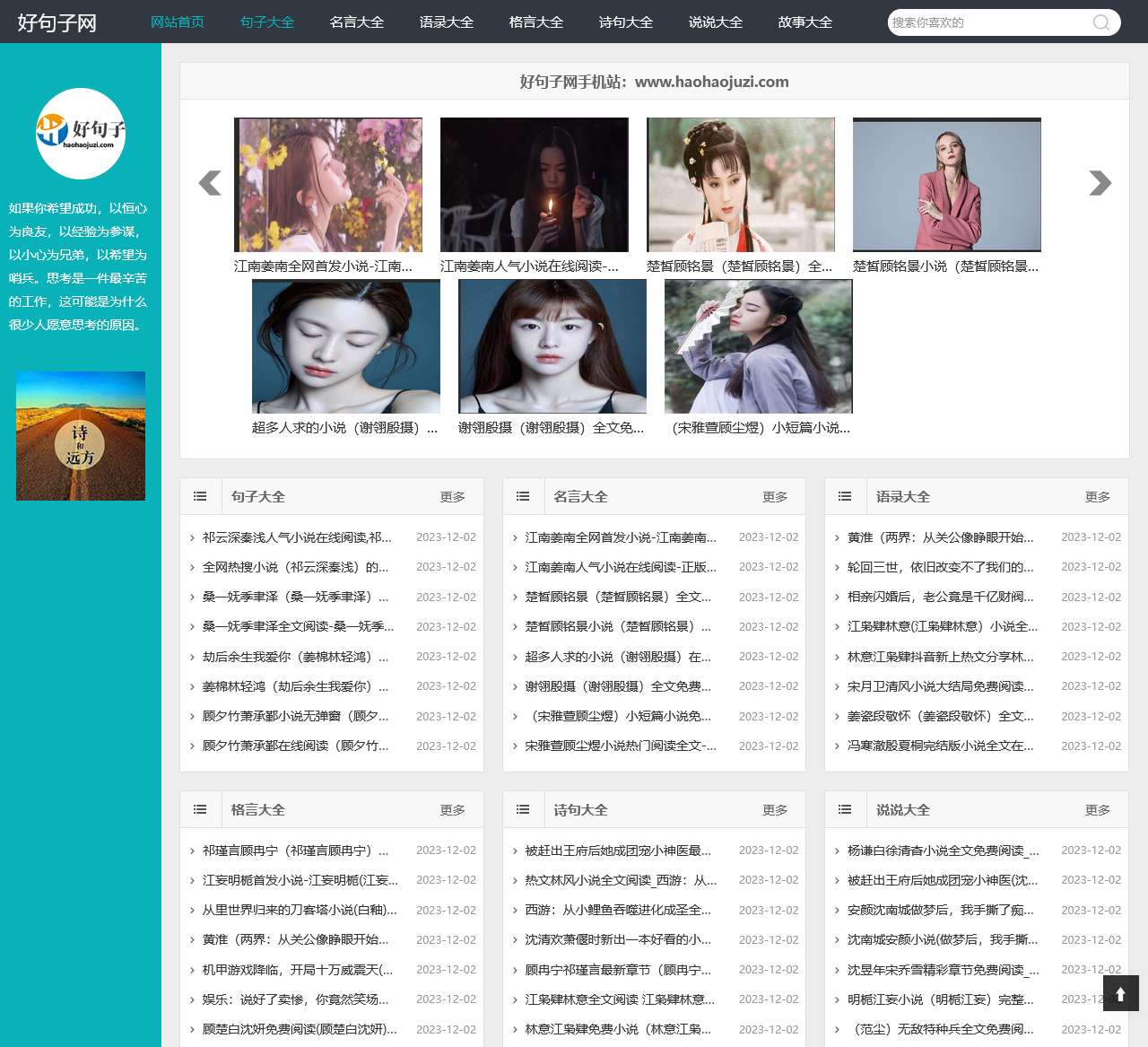
Task: Click the search magnifier icon
Action: point(1101,22)
